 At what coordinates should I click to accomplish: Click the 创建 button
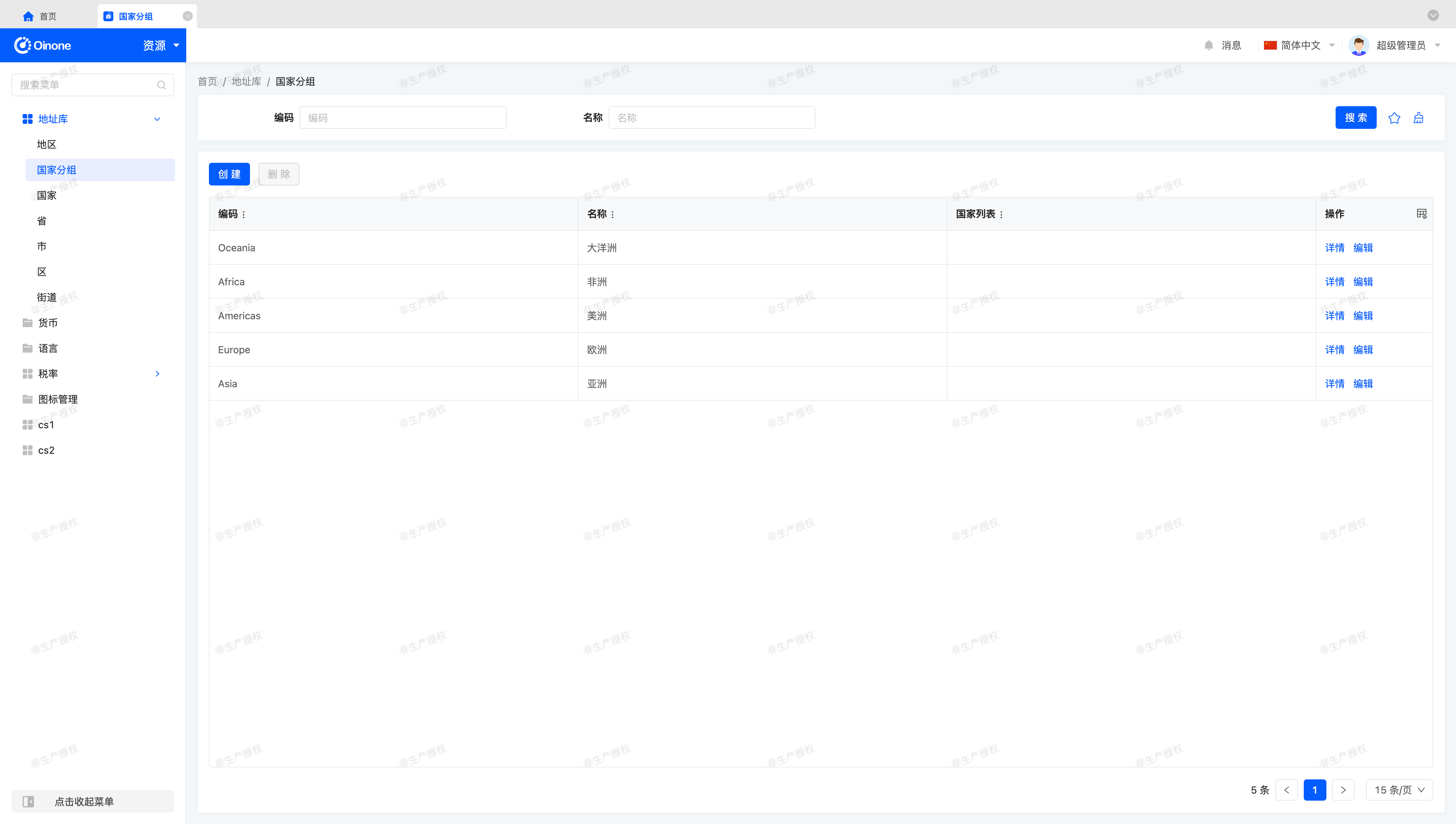click(229, 174)
